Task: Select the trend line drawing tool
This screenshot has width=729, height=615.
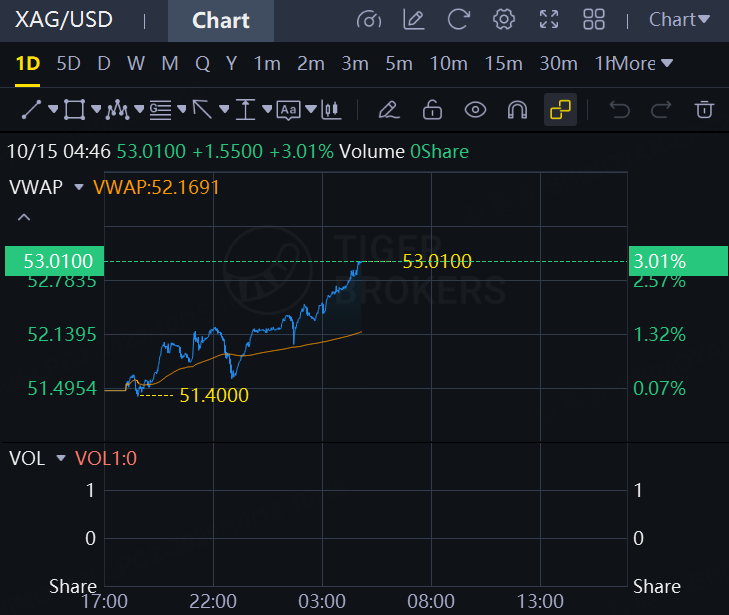Action: [x=32, y=110]
